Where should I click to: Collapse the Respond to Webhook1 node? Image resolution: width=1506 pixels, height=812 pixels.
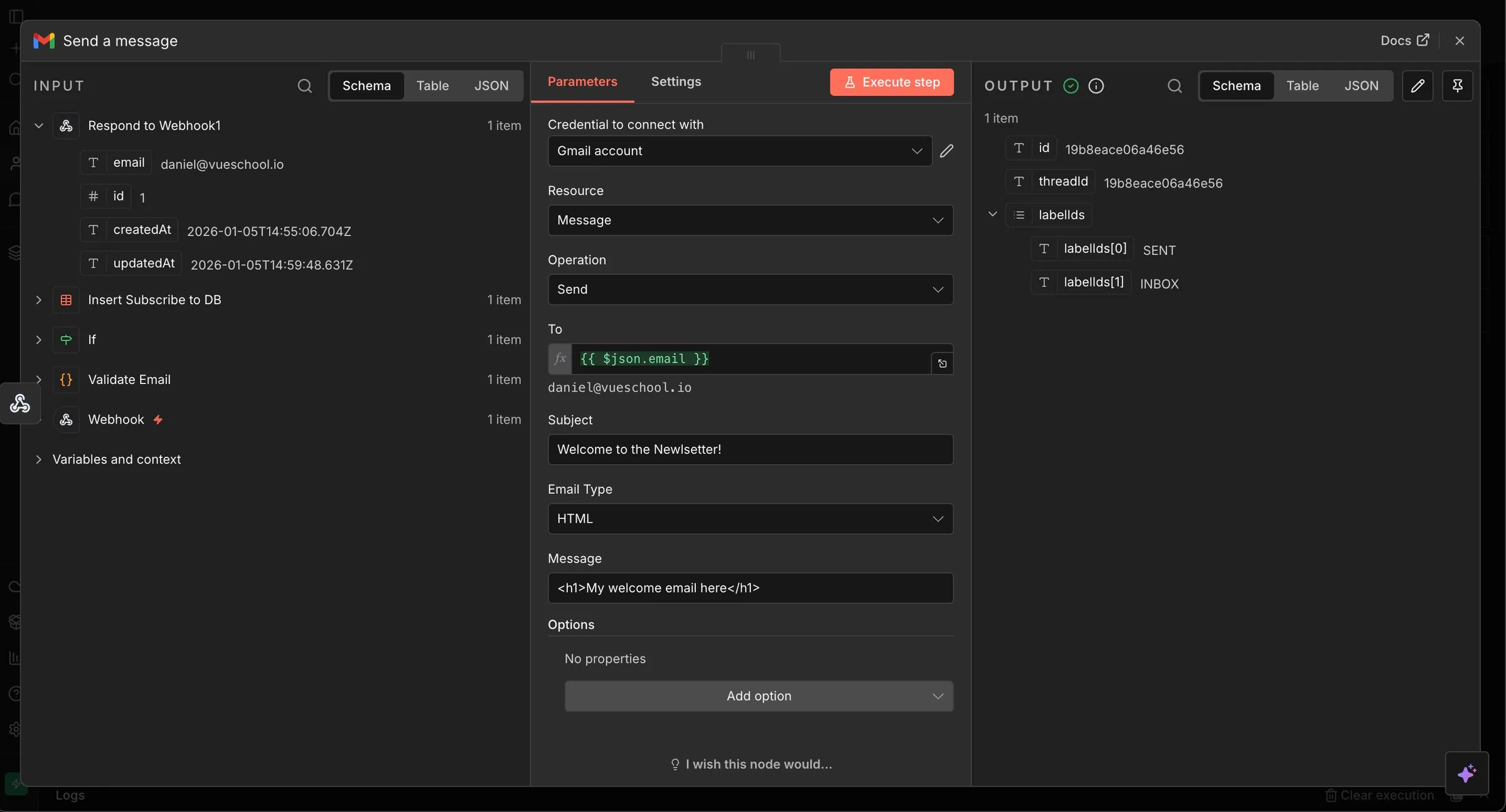[39, 126]
